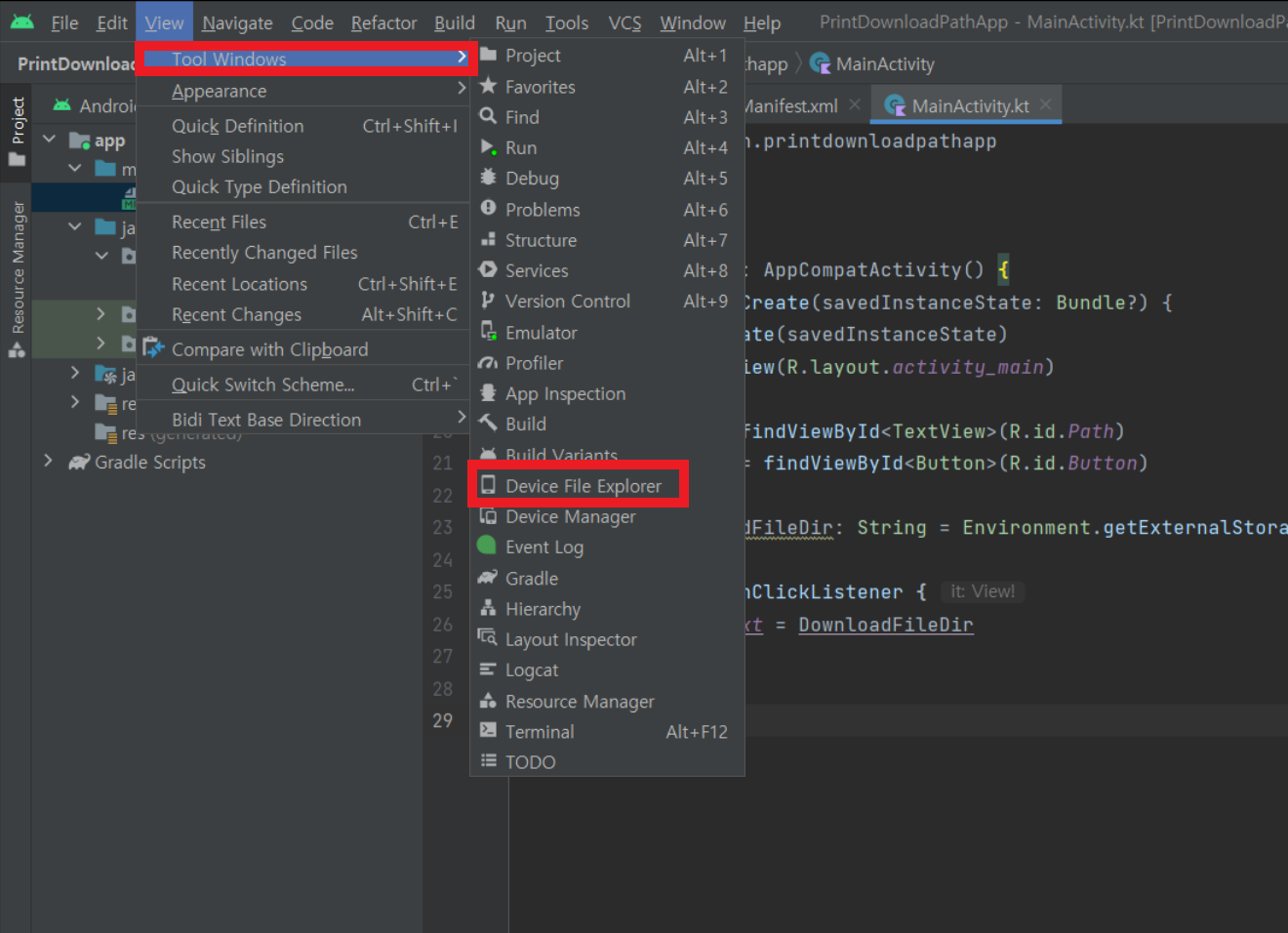Select Quick Definition menu entry
Image resolution: width=1288 pixels, height=933 pixels.
tap(304, 126)
